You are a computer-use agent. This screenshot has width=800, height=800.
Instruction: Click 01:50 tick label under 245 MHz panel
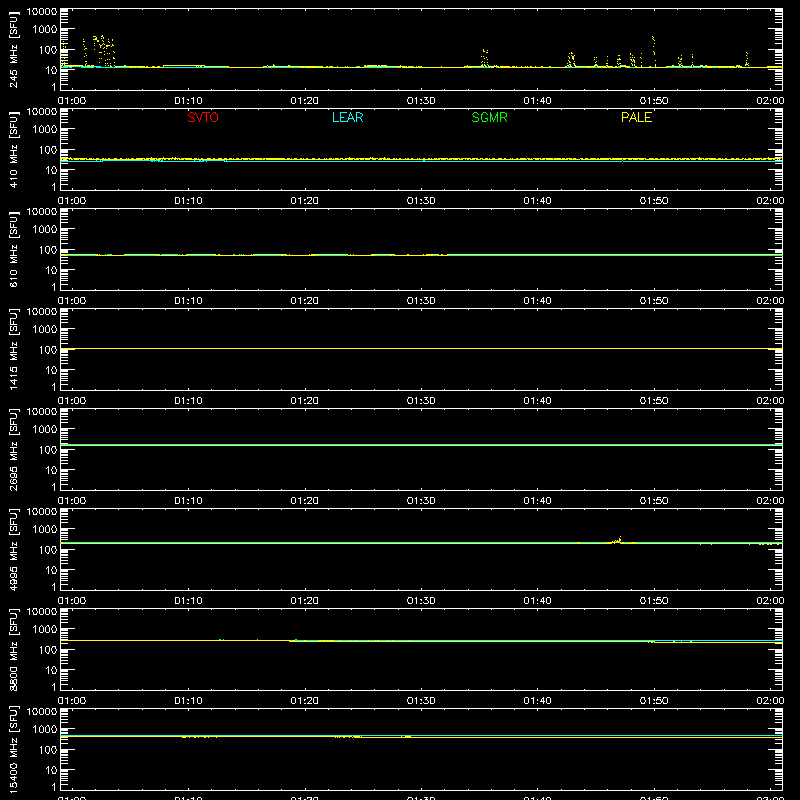(654, 101)
